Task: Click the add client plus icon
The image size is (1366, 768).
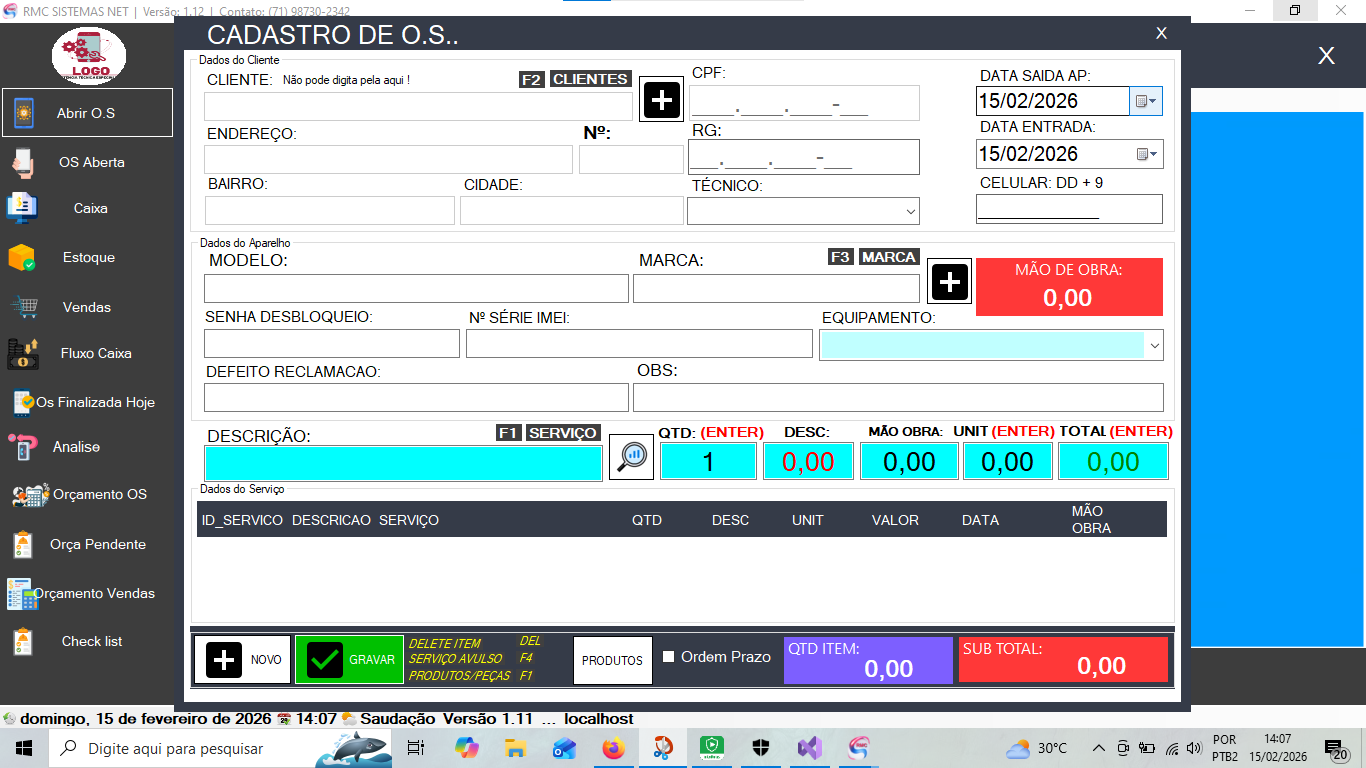Action: [x=662, y=100]
